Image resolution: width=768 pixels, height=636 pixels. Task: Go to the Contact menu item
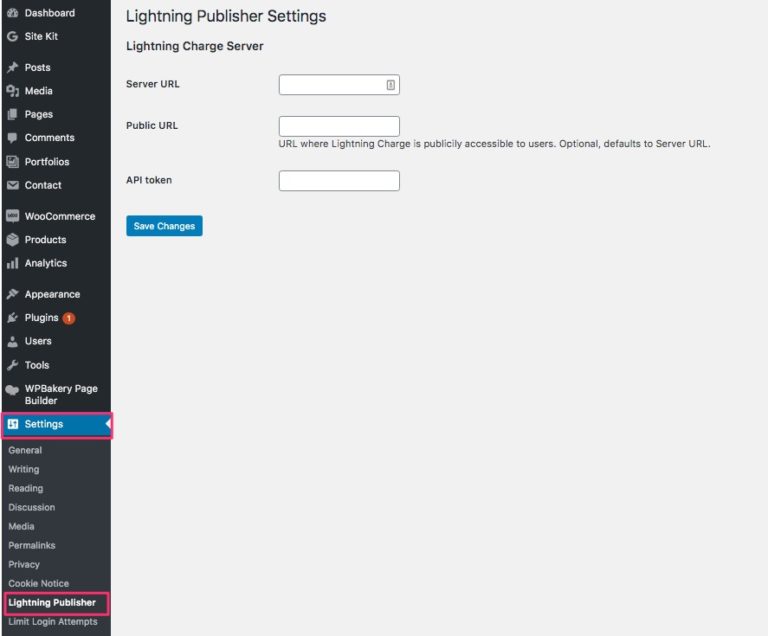click(x=43, y=185)
